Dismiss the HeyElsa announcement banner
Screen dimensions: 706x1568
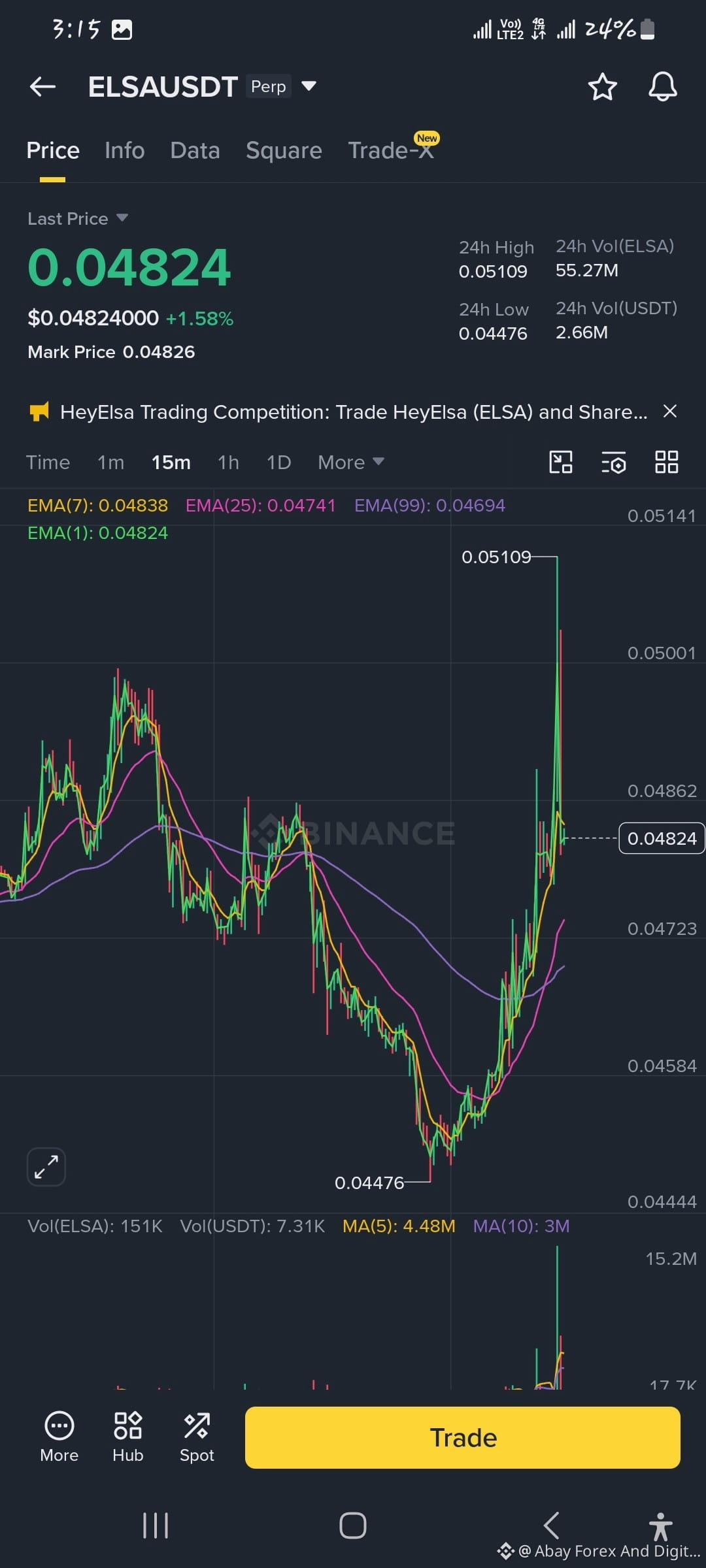click(x=669, y=411)
